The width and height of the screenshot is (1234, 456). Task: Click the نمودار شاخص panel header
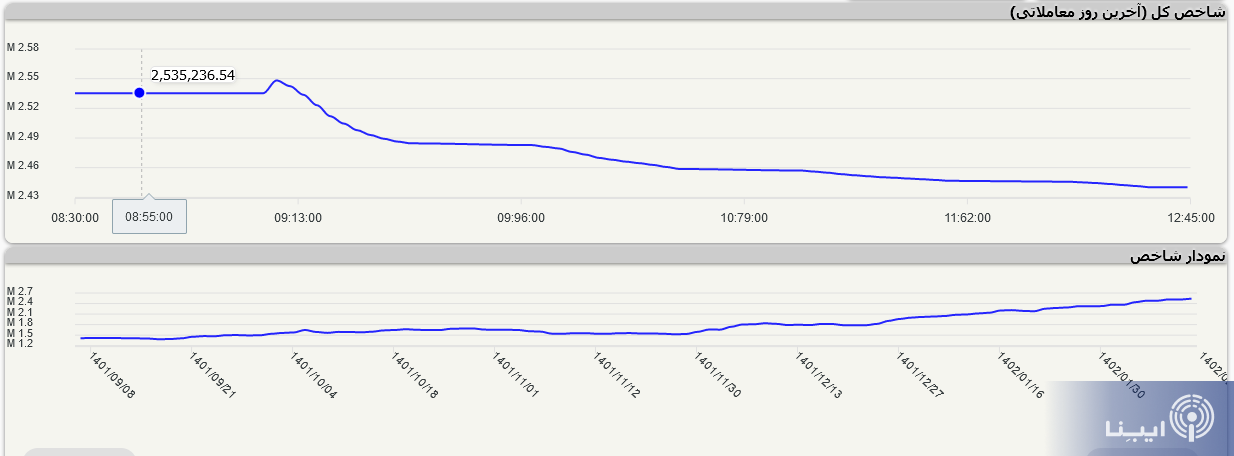1177,257
